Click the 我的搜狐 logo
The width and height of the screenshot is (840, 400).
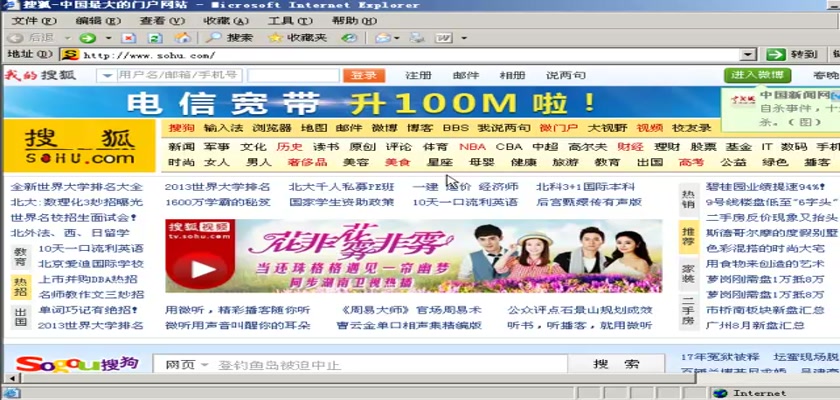pos(40,75)
